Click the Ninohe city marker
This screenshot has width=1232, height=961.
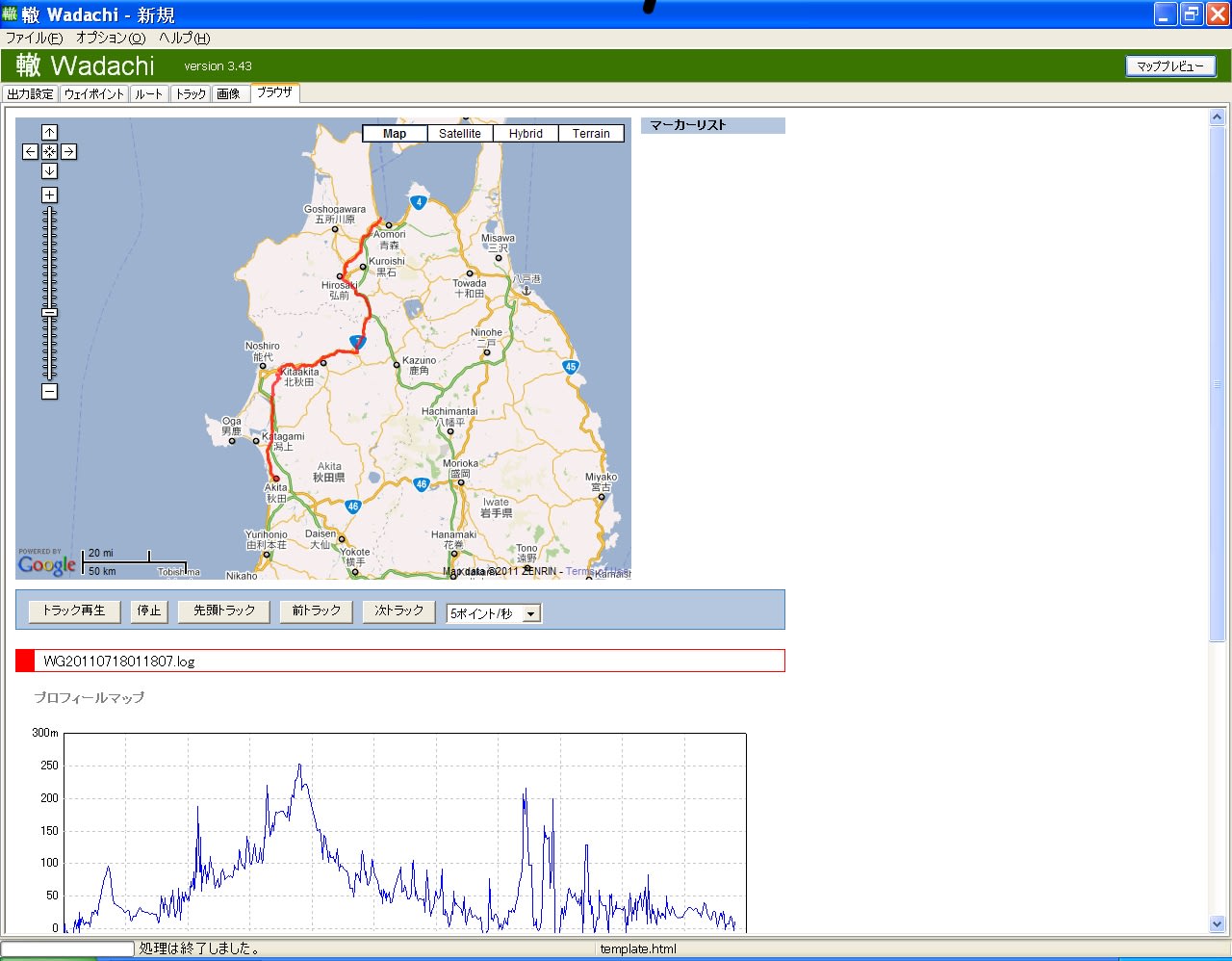coord(486,352)
